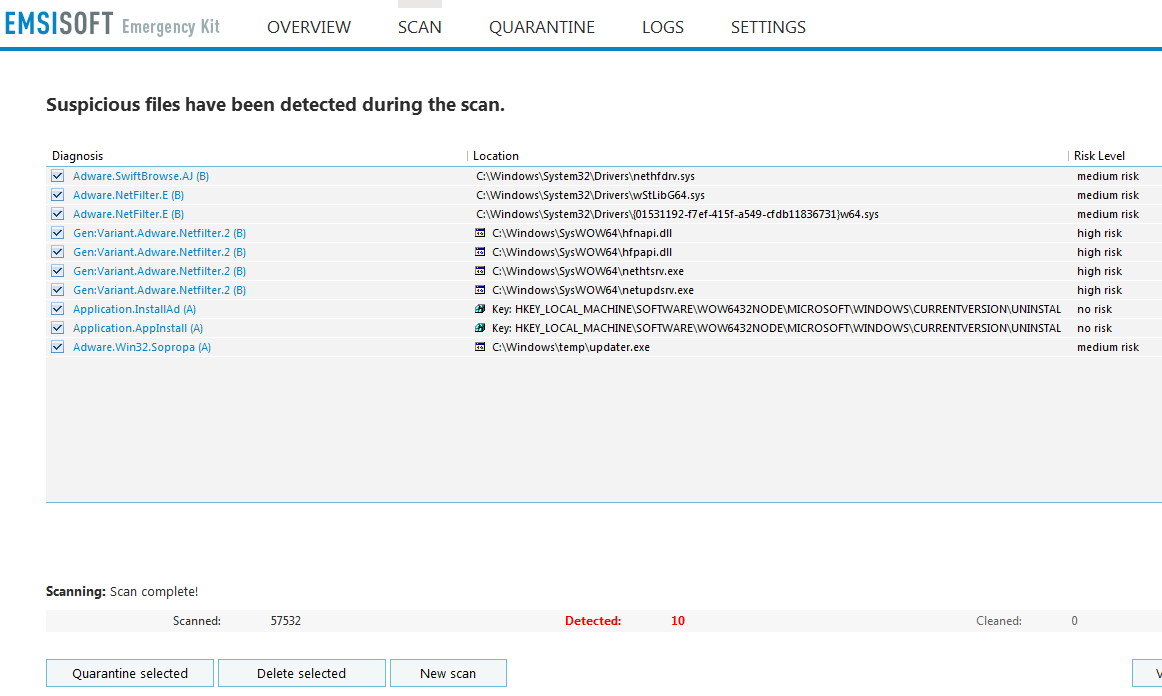The width and height of the screenshot is (1162, 696).
Task: Click the "Scan complete!" status text
Action: [x=154, y=591]
